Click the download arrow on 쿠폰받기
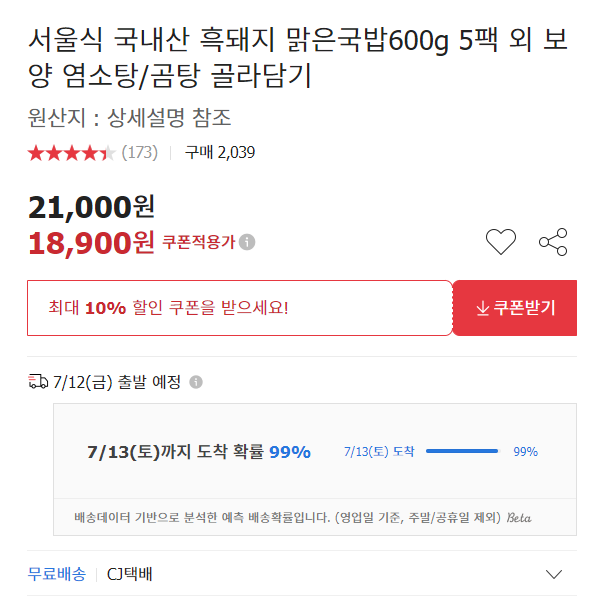Image resolution: width=600 pixels, height=600 pixels. 483,308
